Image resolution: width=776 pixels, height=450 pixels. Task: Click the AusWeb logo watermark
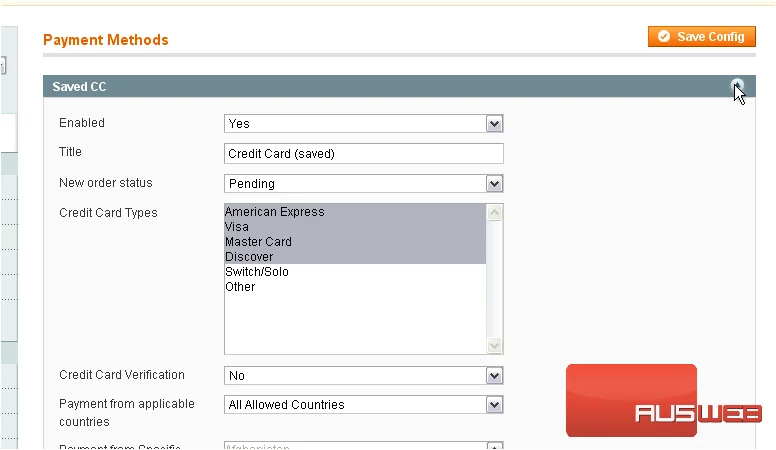tap(664, 401)
